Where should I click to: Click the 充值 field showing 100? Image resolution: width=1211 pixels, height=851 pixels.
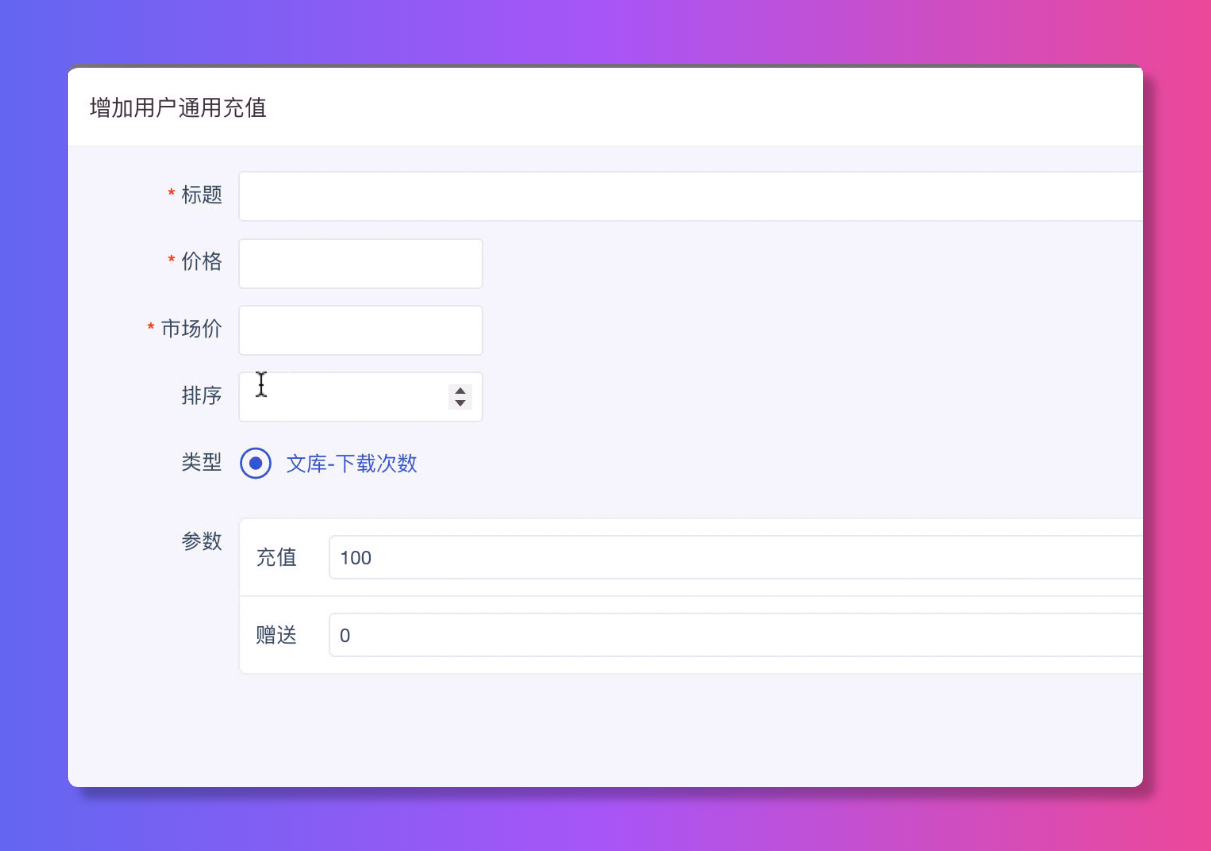pyautogui.click(x=735, y=557)
